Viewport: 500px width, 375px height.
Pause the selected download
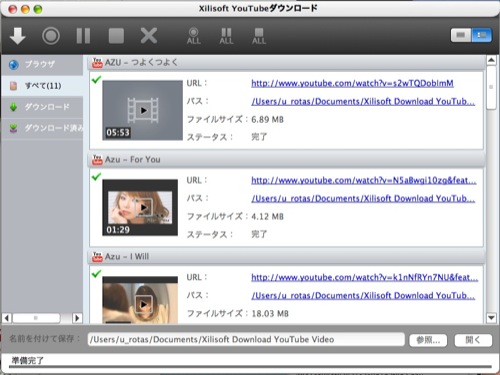pos(83,36)
